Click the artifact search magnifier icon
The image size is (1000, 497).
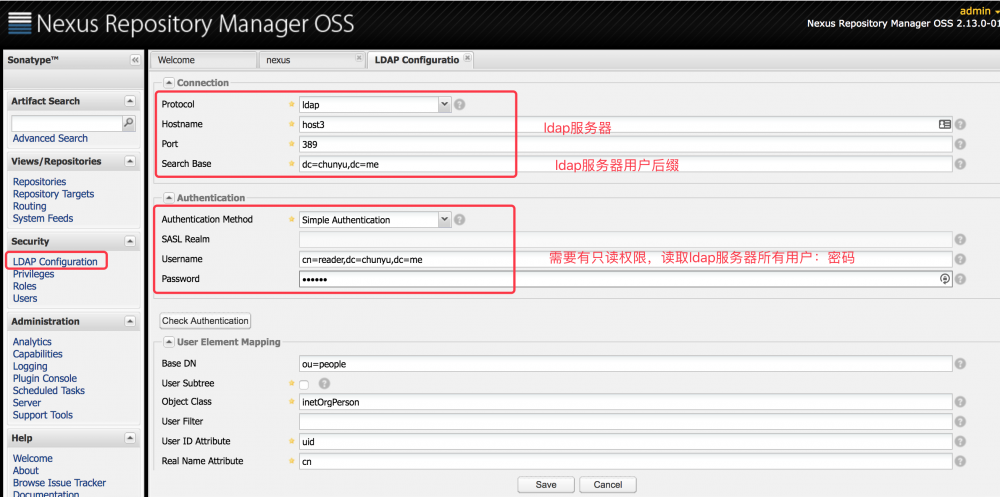(129, 123)
